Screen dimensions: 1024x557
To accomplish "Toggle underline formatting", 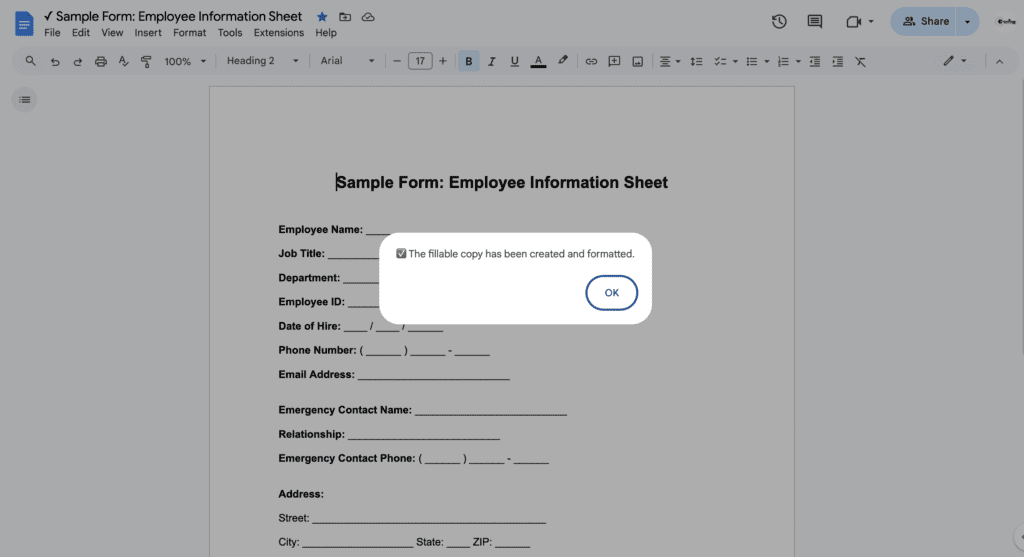I will tap(515, 61).
